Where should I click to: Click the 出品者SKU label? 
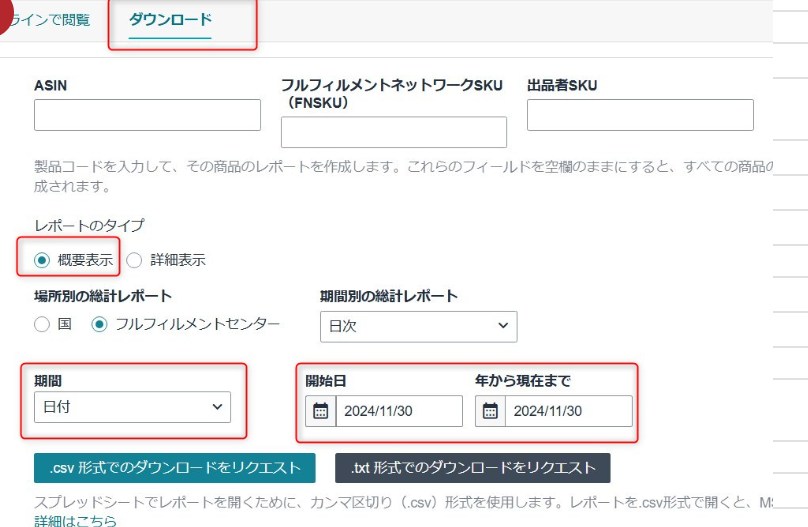(x=562, y=86)
